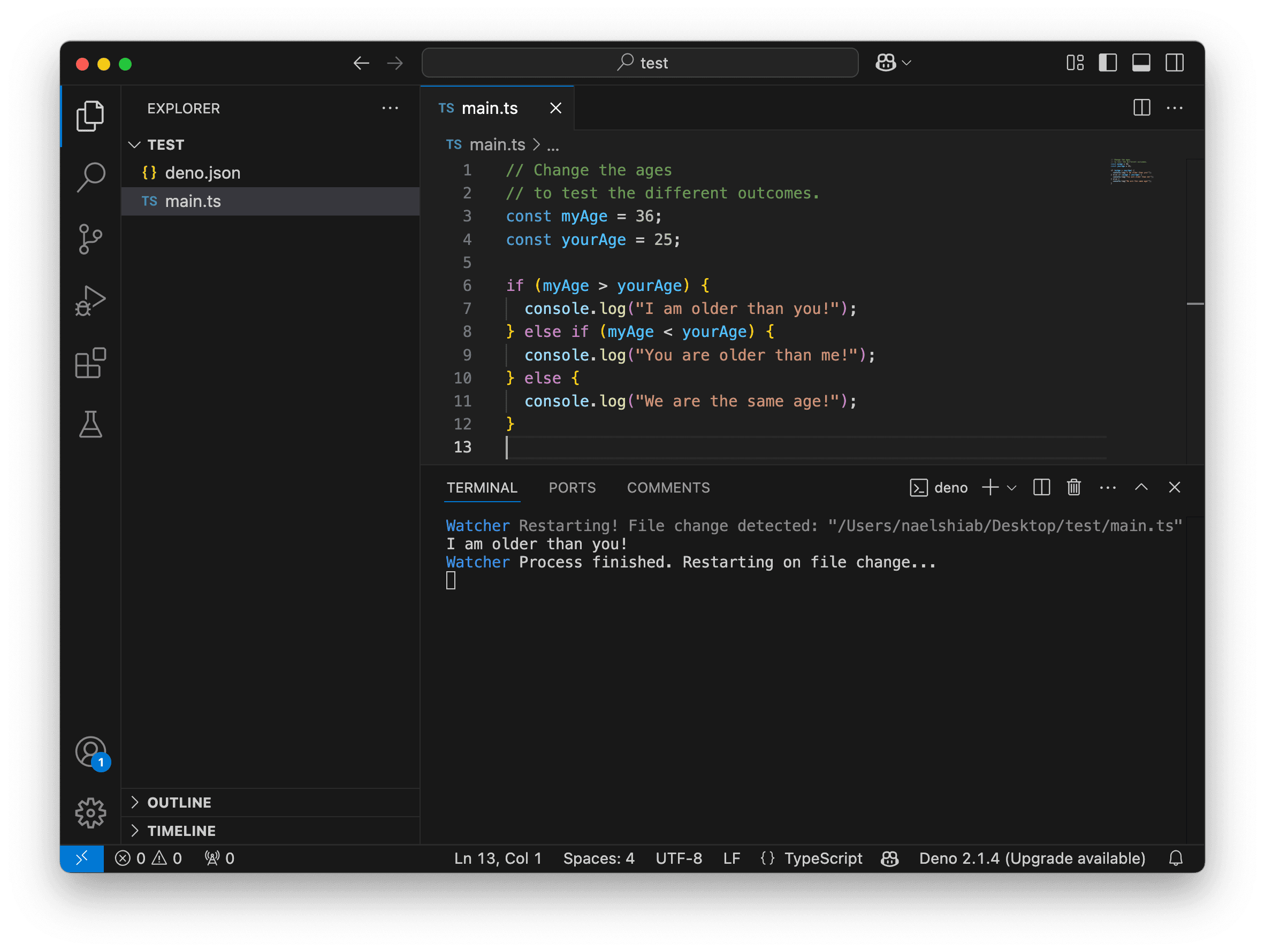Split the editor right
Screen dimensions: 1265x952
(x=1141, y=108)
